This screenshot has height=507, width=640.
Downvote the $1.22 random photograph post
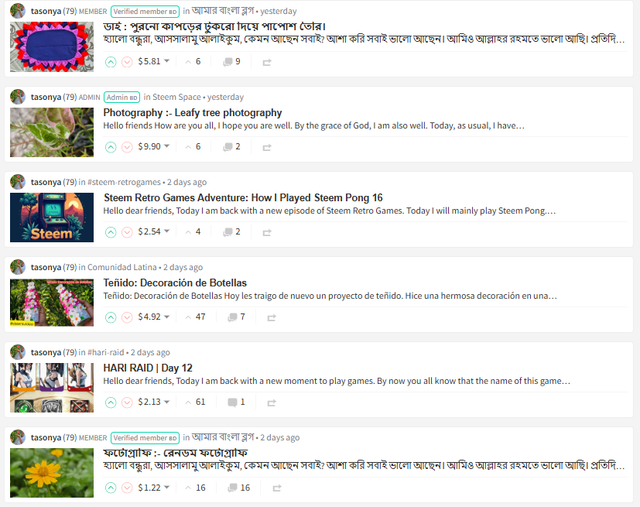pyautogui.click(x=127, y=488)
